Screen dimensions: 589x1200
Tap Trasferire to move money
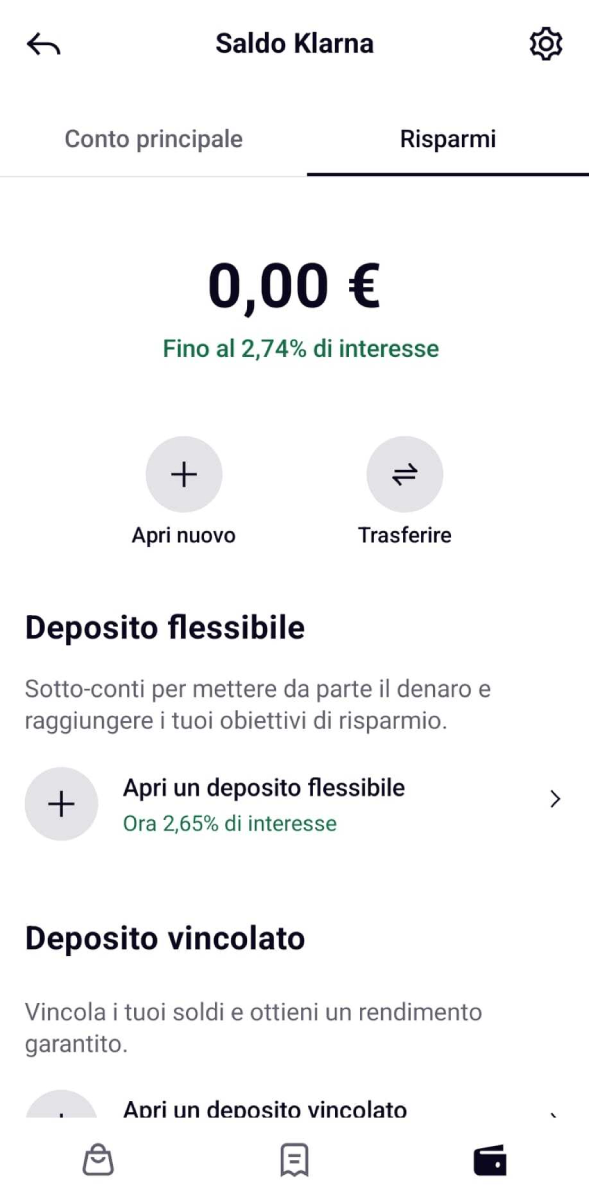point(405,534)
